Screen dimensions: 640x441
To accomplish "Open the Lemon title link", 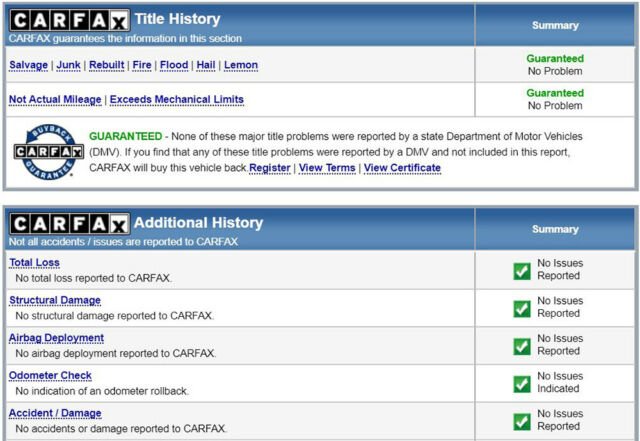I will click(241, 65).
